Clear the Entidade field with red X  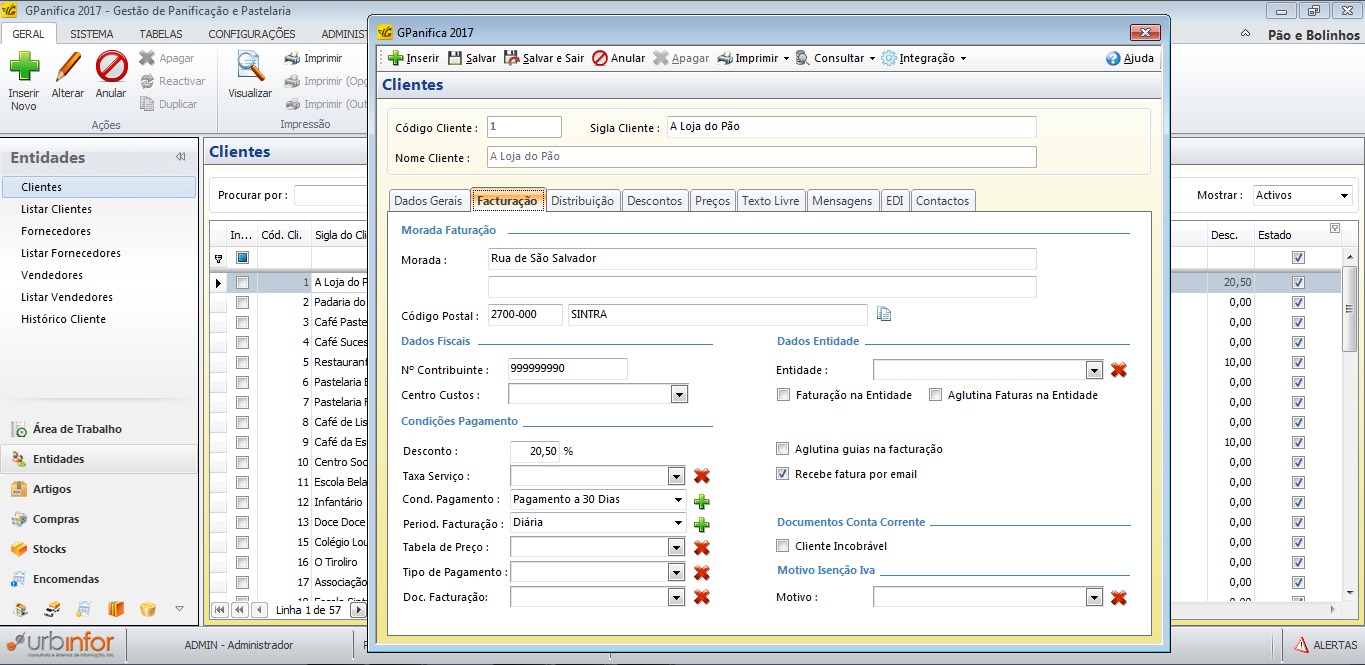tap(1119, 370)
